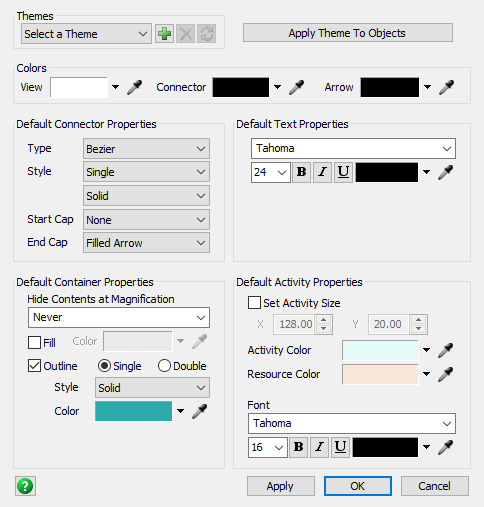Click Apply Theme To Objects button

(x=348, y=33)
